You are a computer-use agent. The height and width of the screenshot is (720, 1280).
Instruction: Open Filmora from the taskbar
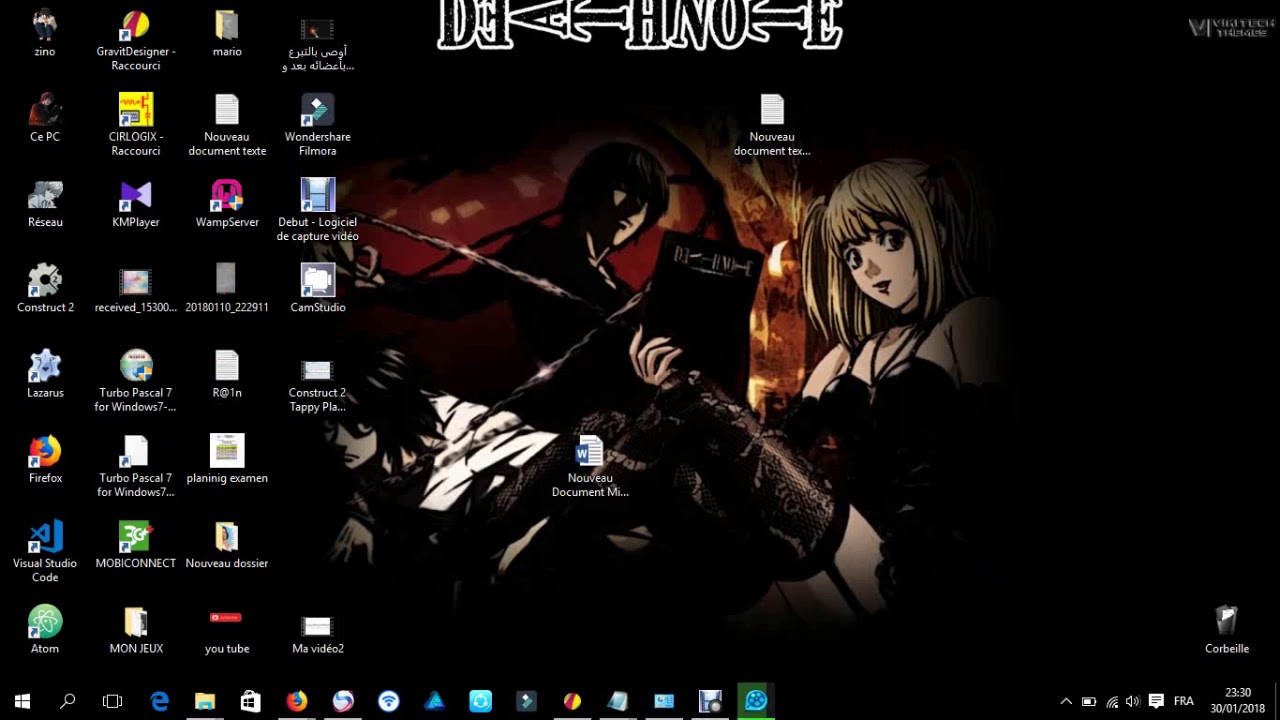coord(526,701)
